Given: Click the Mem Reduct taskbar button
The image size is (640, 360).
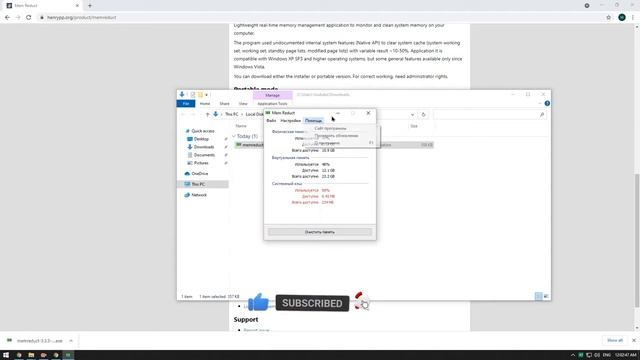Looking at the screenshot, I should [68, 355].
